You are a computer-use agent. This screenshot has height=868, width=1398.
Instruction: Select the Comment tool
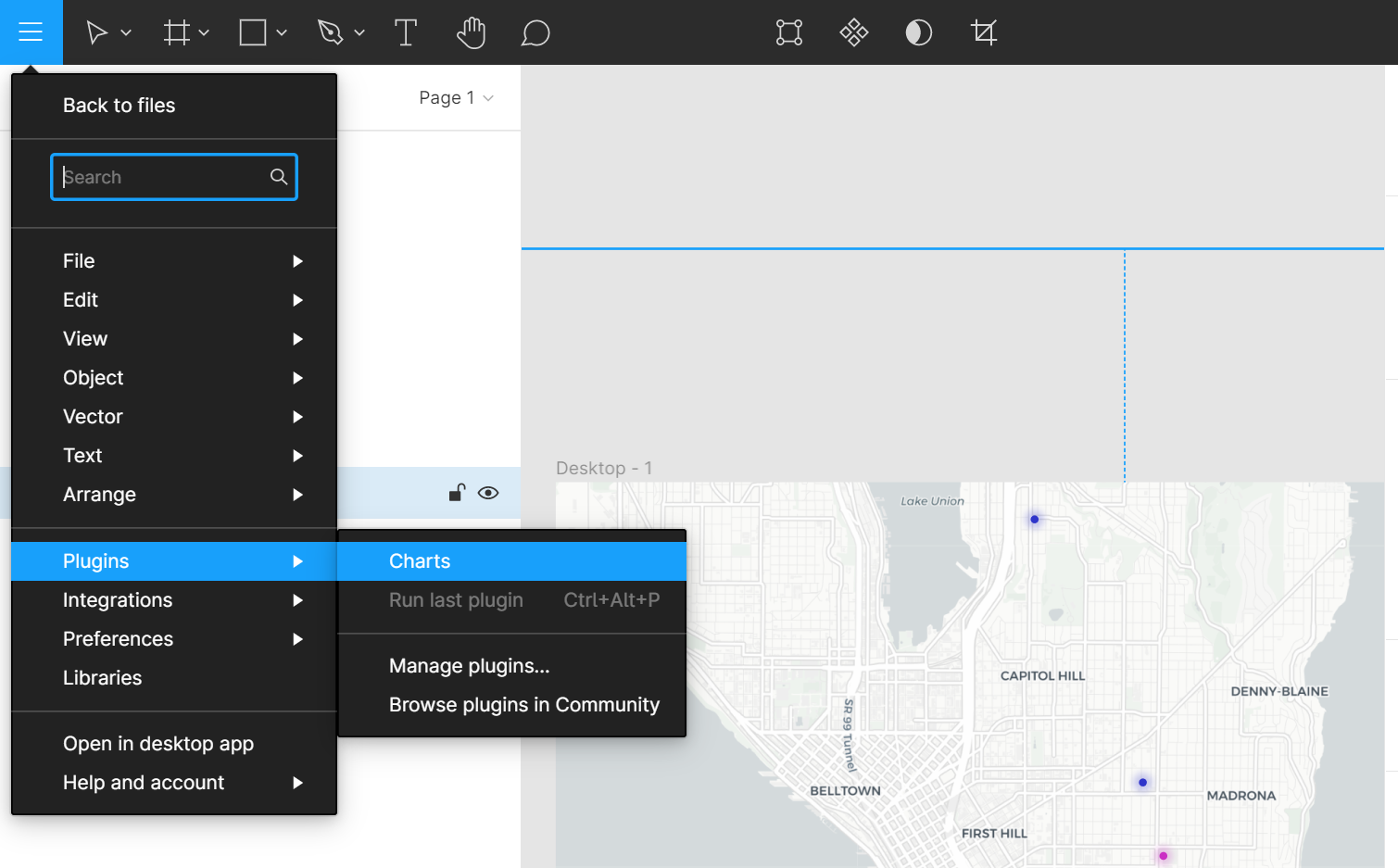tap(535, 33)
